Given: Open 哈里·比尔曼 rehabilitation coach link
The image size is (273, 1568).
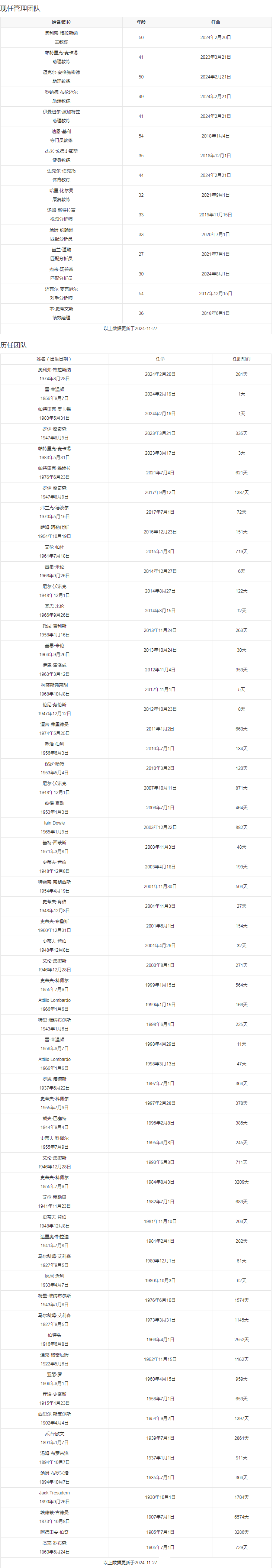Looking at the screenshot, I should (61, 191).
